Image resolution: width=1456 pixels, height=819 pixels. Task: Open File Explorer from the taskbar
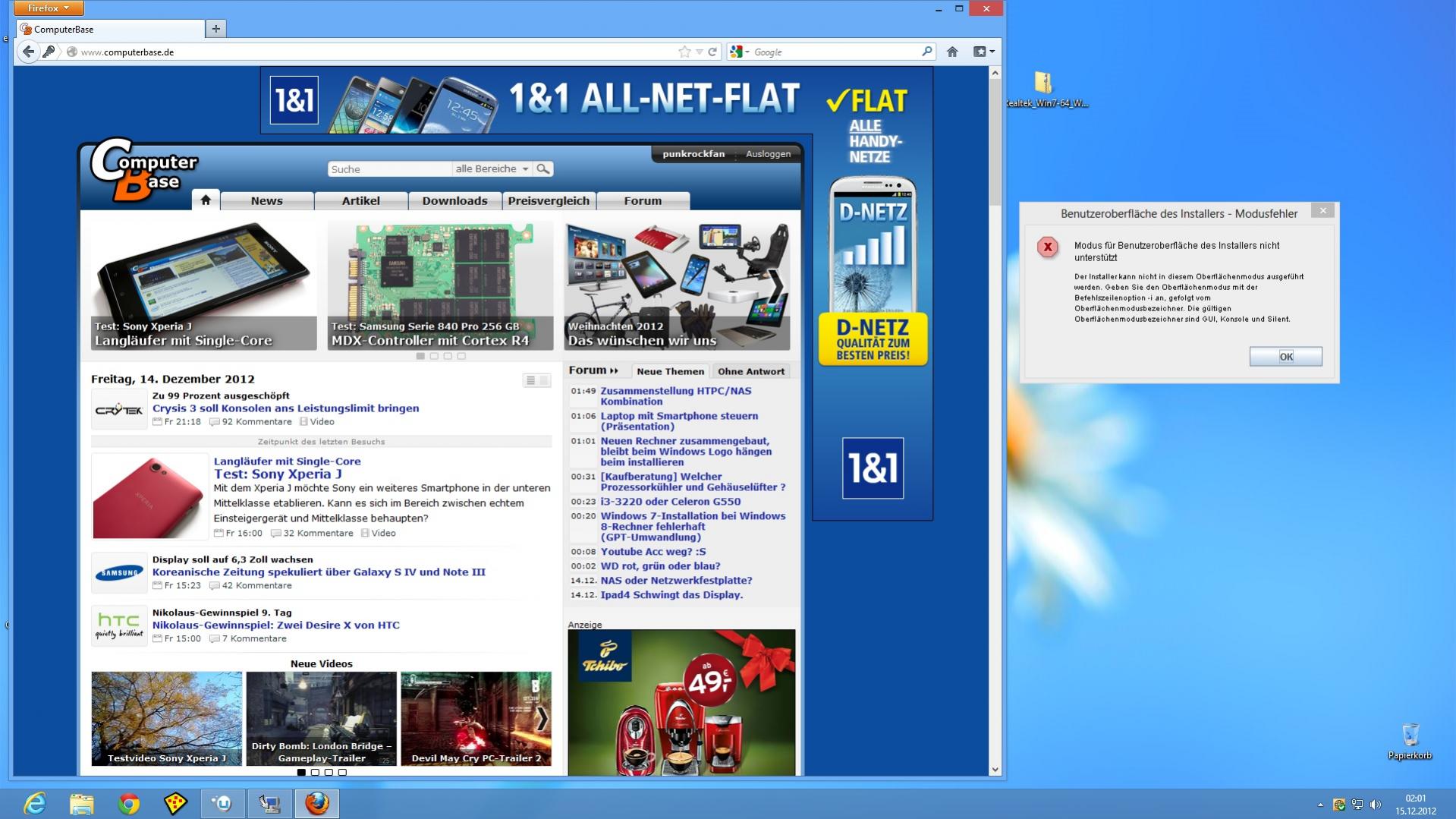(81, 803)
